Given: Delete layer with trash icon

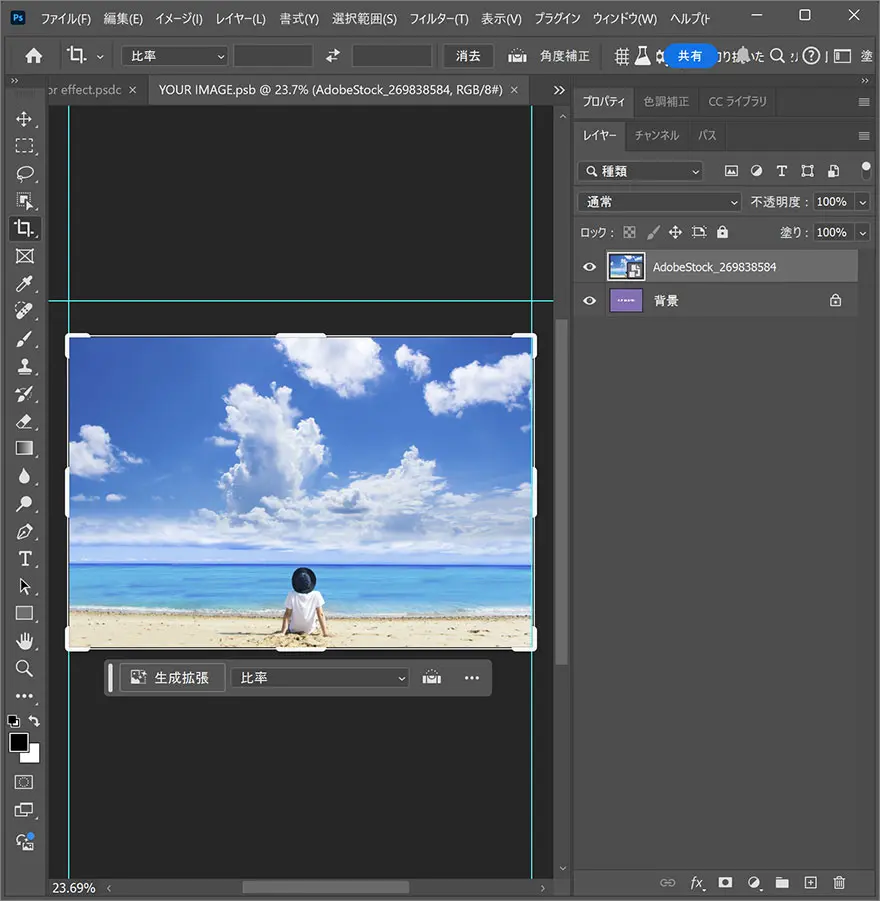Looking at the screenshot, I should [x=839, y=882].
